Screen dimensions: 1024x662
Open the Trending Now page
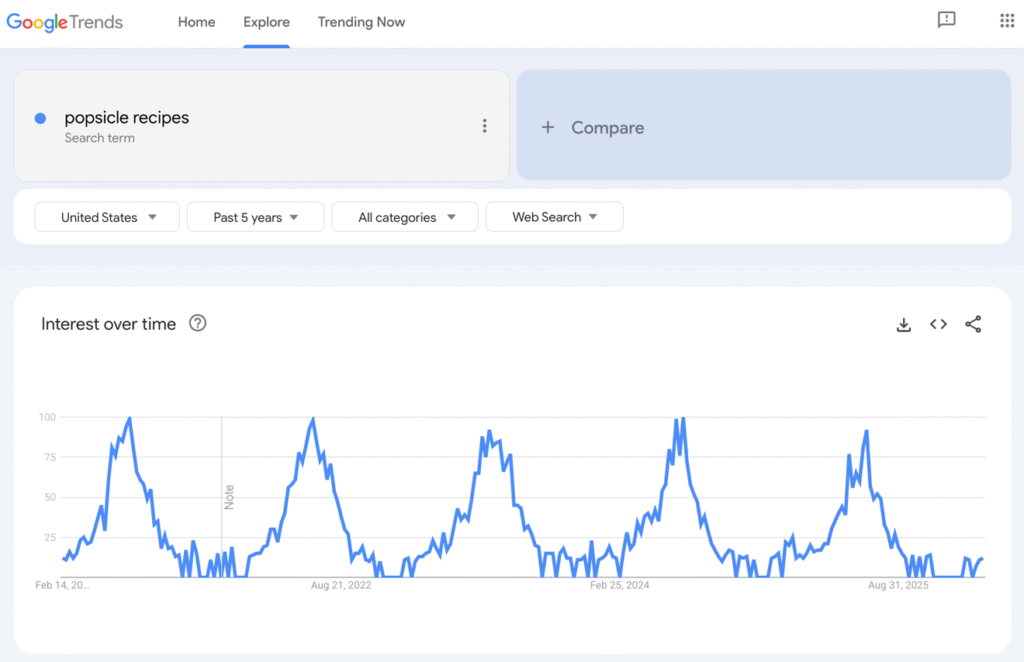361,22
